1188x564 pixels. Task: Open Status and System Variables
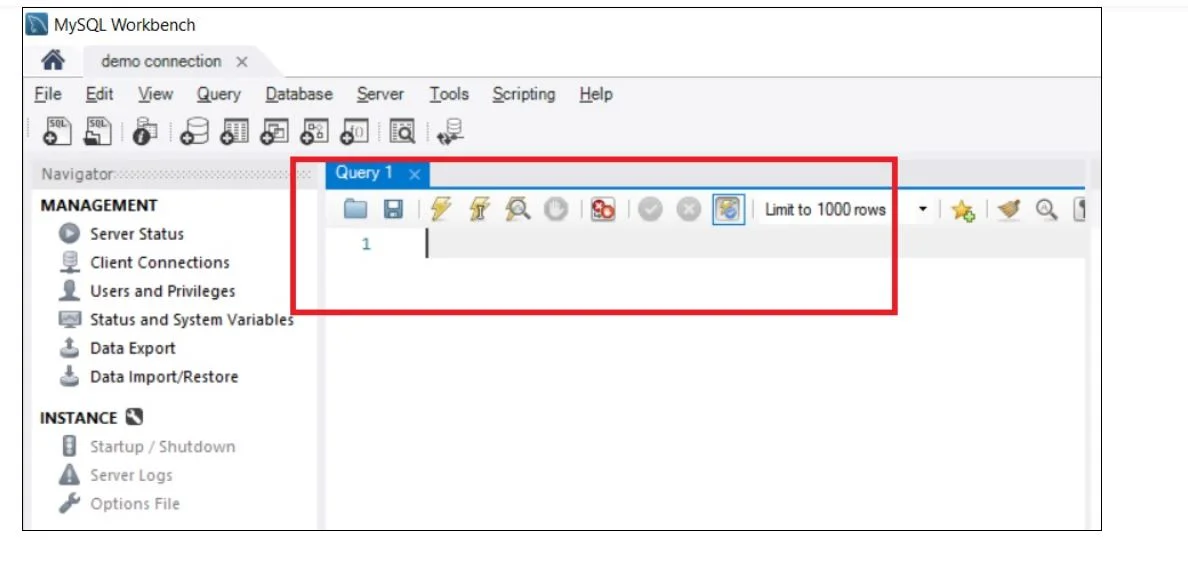pyautogui.click(x=192, y=320)
